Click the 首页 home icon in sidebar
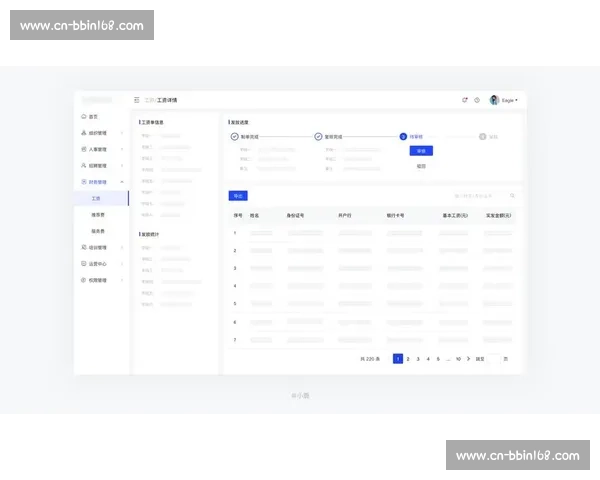Screen dimensions: 600x480 click(x=83, y=117)
